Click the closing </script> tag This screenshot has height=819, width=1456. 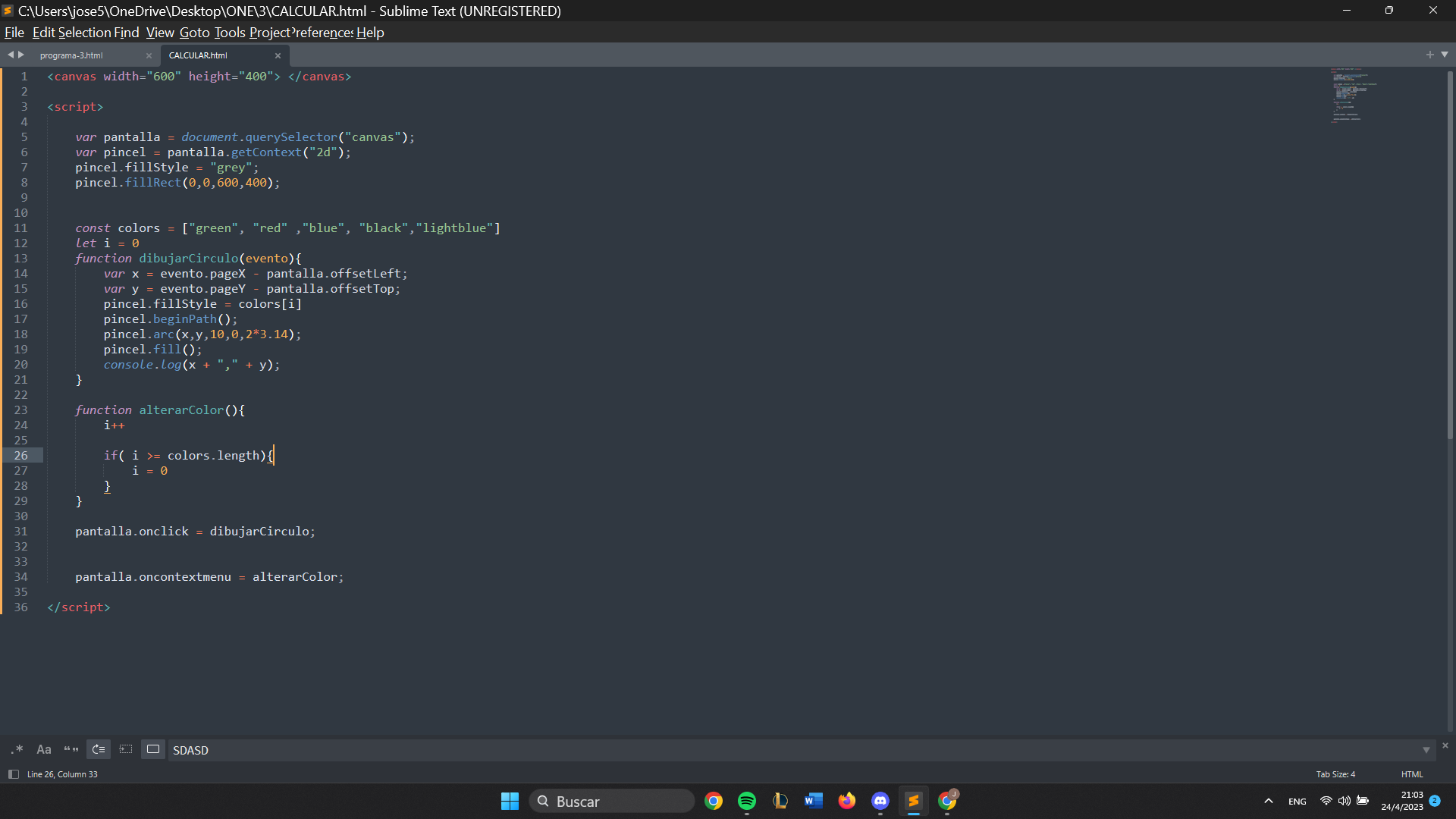79,607
